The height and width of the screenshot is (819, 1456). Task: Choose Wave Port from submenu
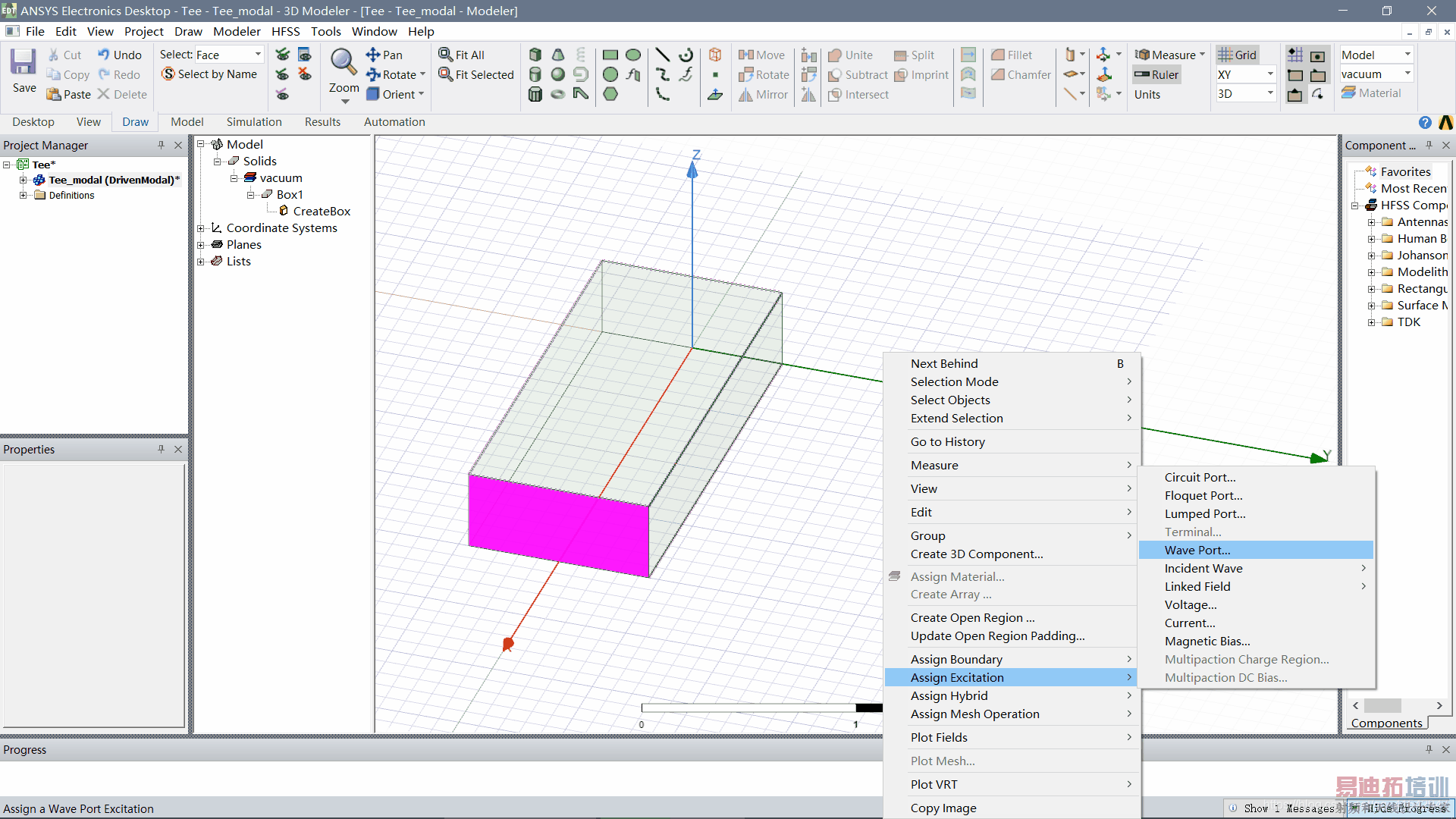tap(1197, 550)
